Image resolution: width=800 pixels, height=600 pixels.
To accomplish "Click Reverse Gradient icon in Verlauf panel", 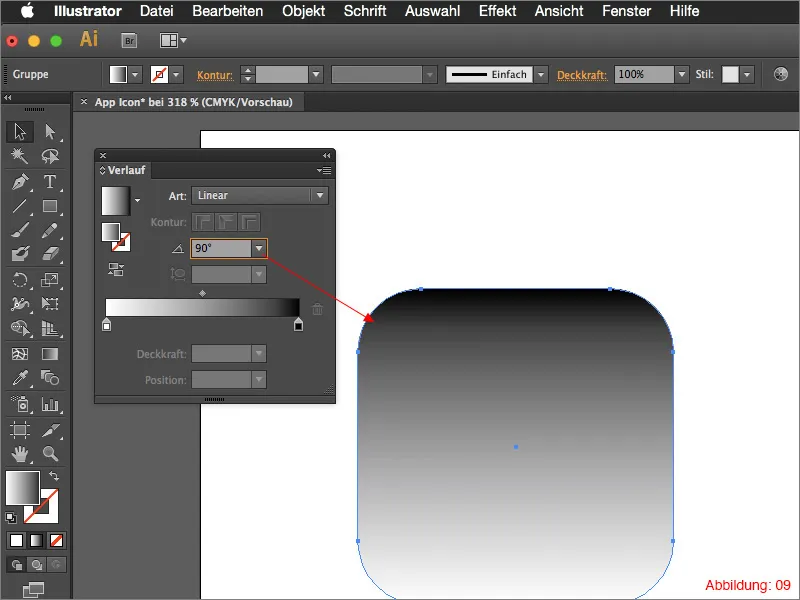I will pyautogui.click(x=116, y=269).
